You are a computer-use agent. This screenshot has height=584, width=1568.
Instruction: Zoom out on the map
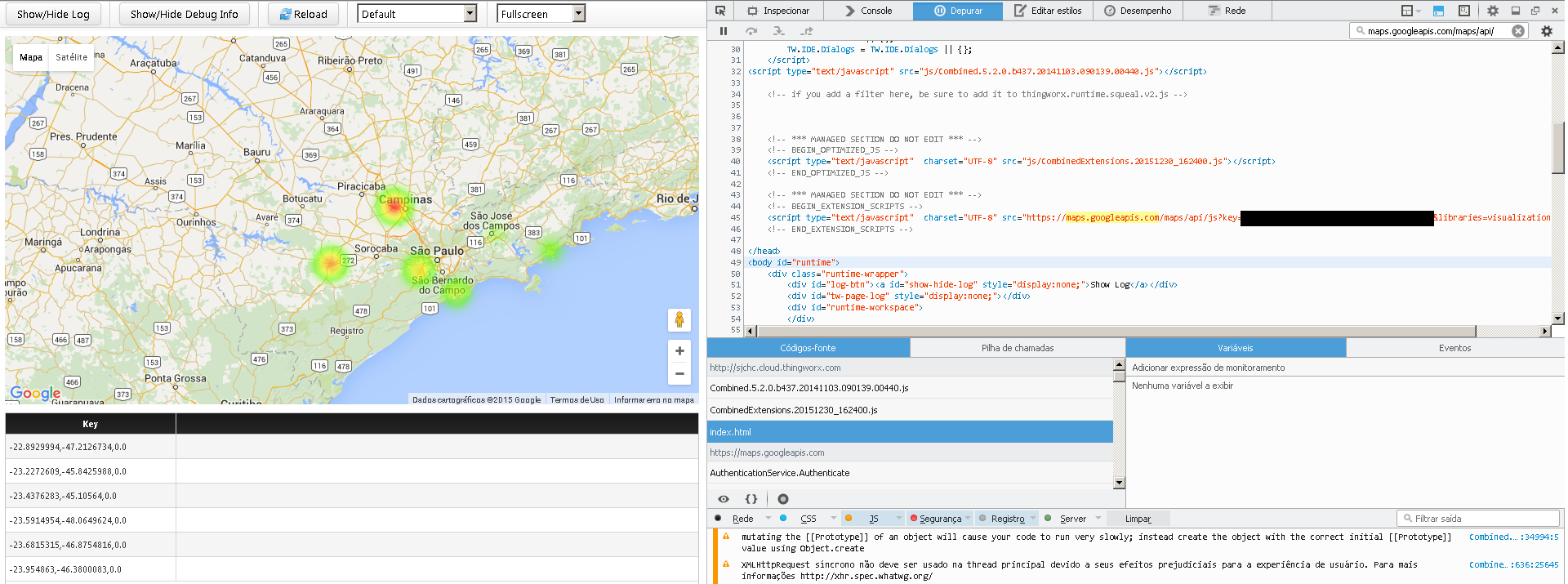679,374
